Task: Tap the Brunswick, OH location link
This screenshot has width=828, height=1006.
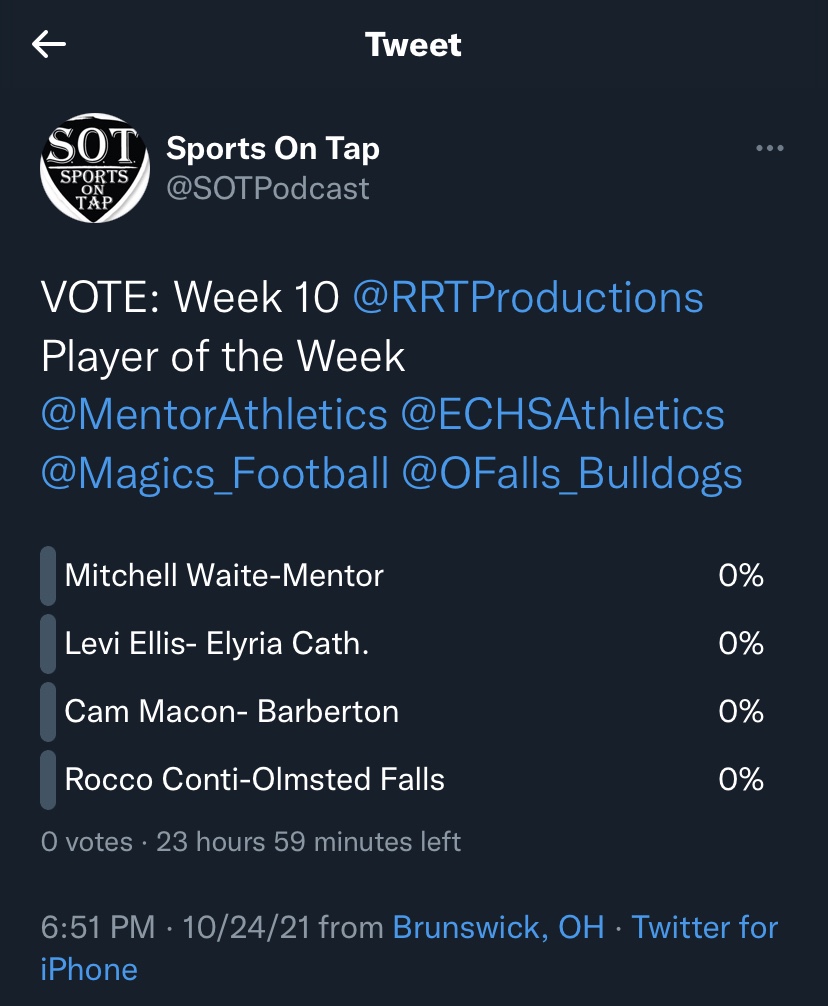Action: click(498, 927)
